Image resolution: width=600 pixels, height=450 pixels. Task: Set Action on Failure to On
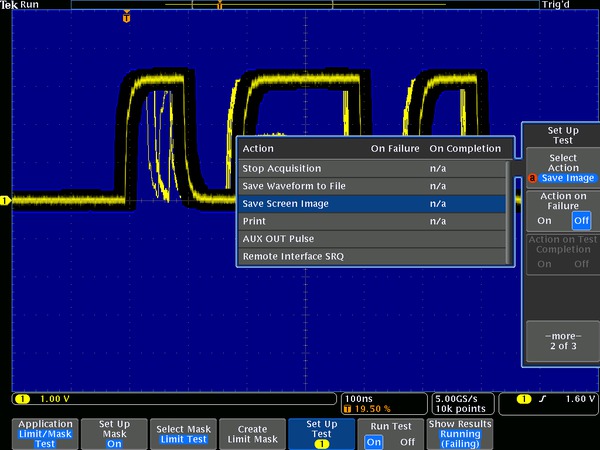point(544,220)
